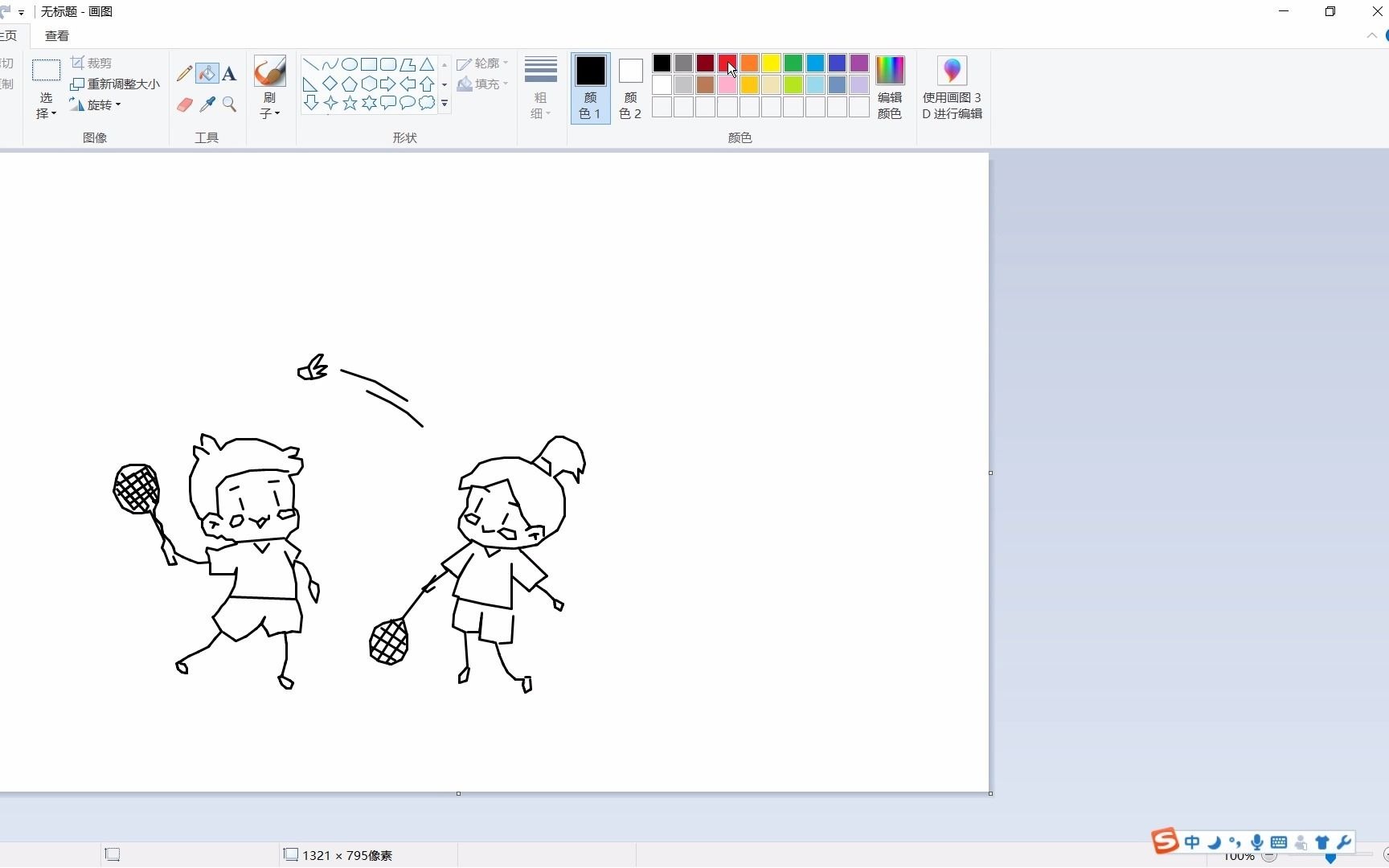Switch to the Home (主页) tab
Screen dimensions: 1389x868
(x=8, y=35)
